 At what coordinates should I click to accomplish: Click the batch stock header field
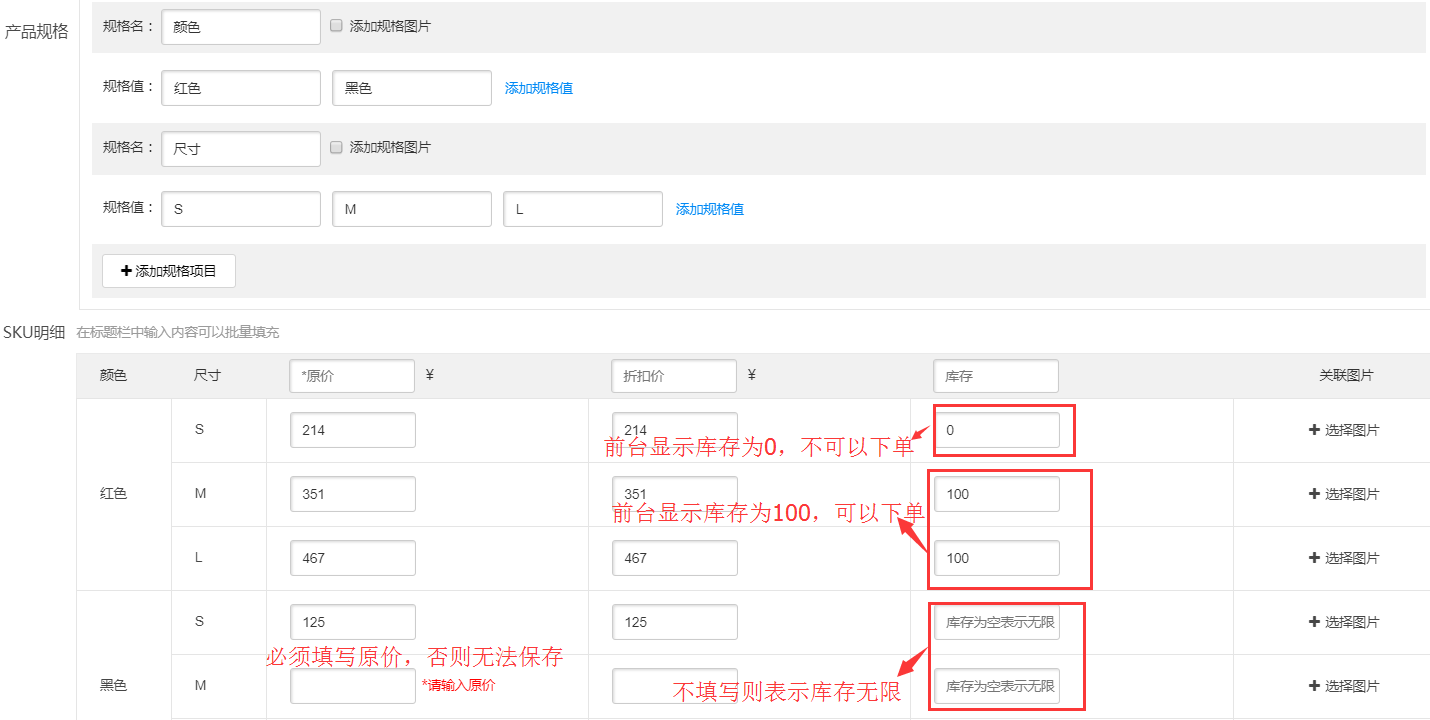(995, 376)
